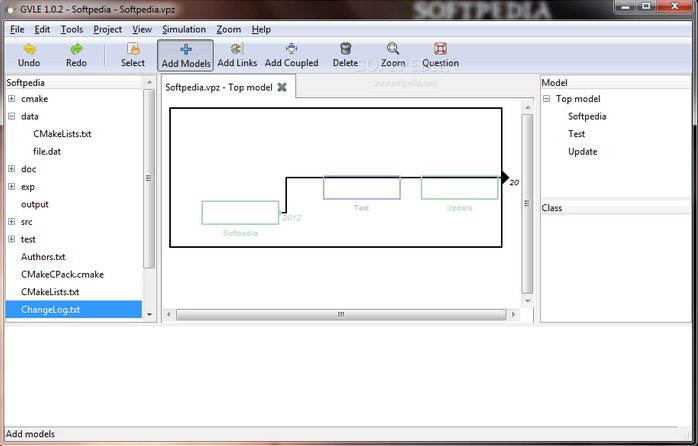Select the Delete trash tool

pos(345,49)
